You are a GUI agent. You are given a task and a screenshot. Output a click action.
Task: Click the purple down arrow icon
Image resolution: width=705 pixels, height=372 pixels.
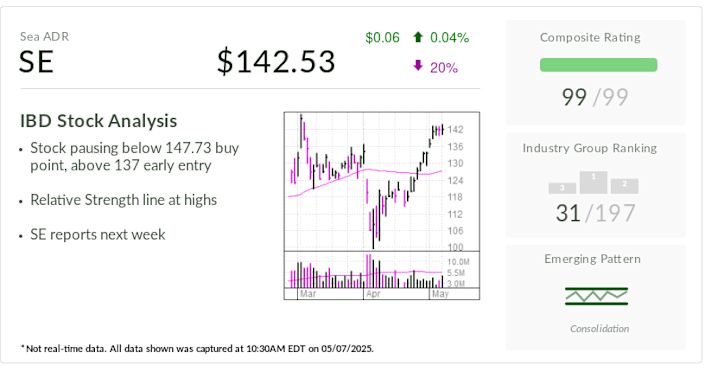point(418,66)
